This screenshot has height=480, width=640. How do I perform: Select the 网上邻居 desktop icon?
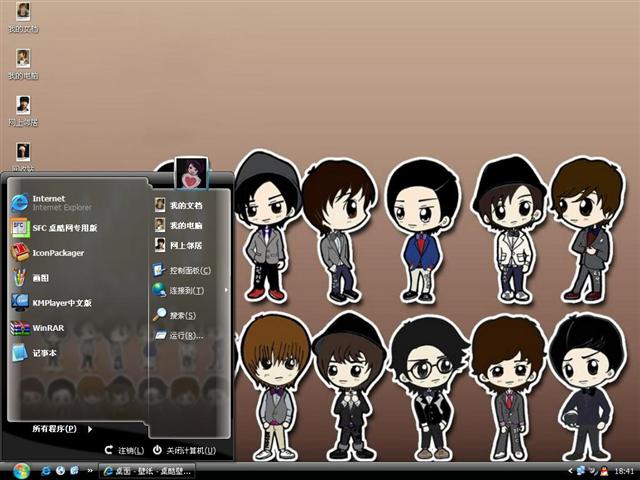coord(23,111)
